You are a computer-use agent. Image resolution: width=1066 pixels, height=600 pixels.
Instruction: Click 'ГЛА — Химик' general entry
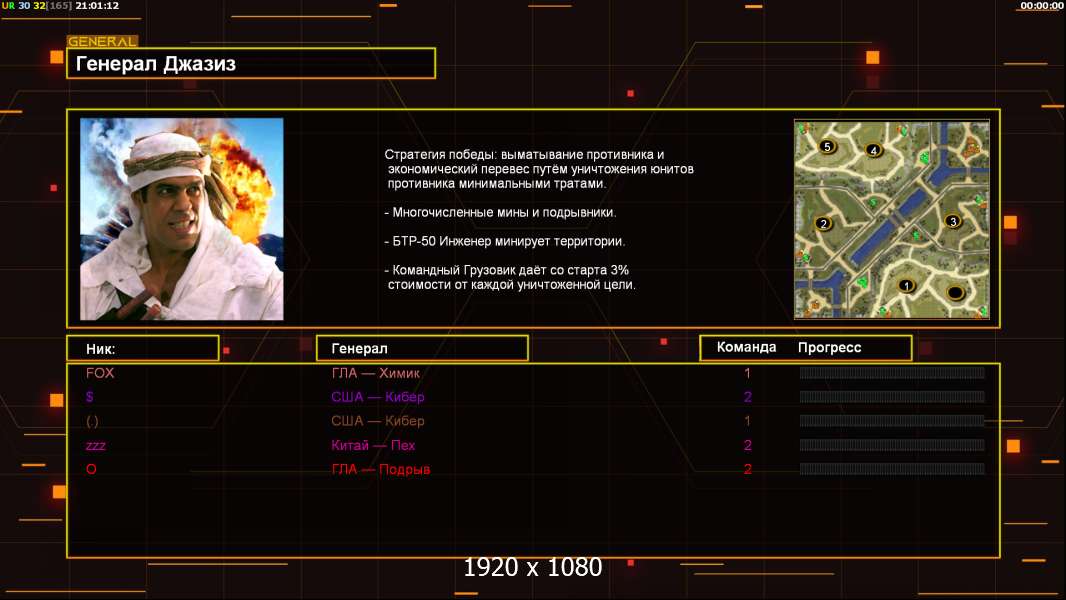coord(375,373)
